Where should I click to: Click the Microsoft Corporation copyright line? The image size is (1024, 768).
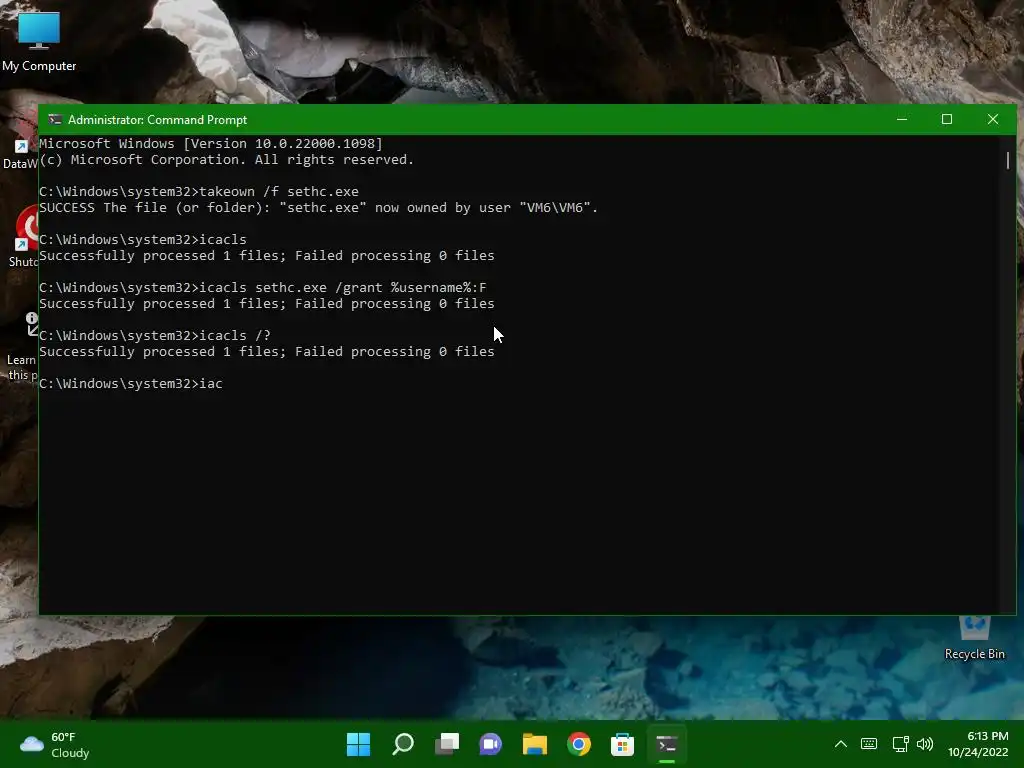coord(227,160)
